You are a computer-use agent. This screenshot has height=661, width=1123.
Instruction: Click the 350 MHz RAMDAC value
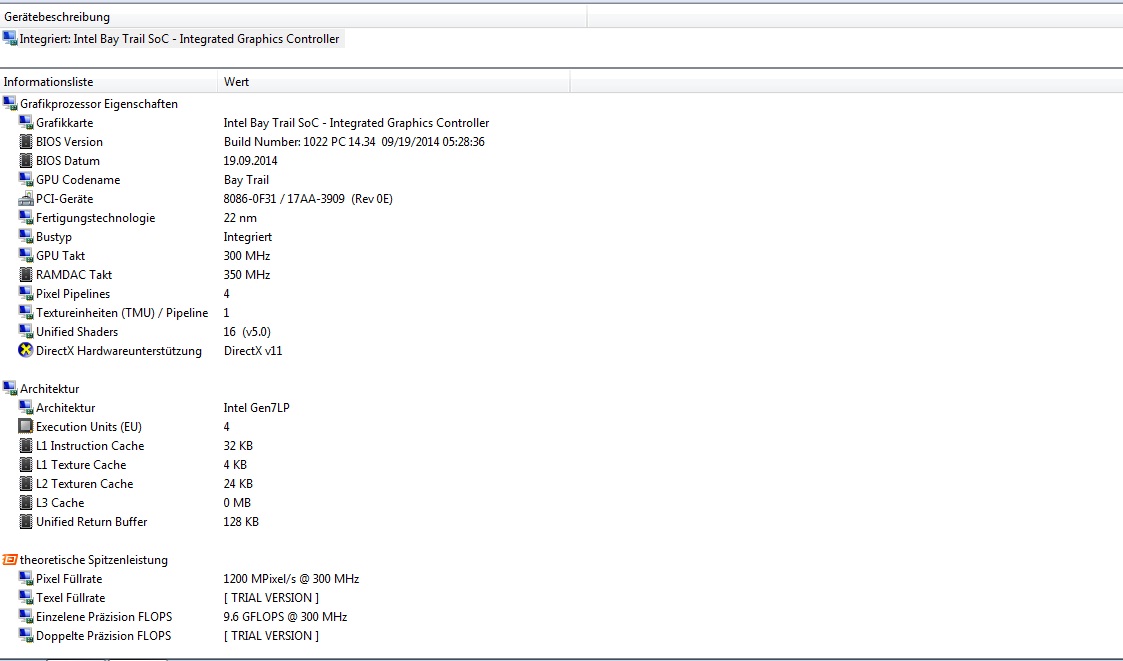(x=246, y=274)
